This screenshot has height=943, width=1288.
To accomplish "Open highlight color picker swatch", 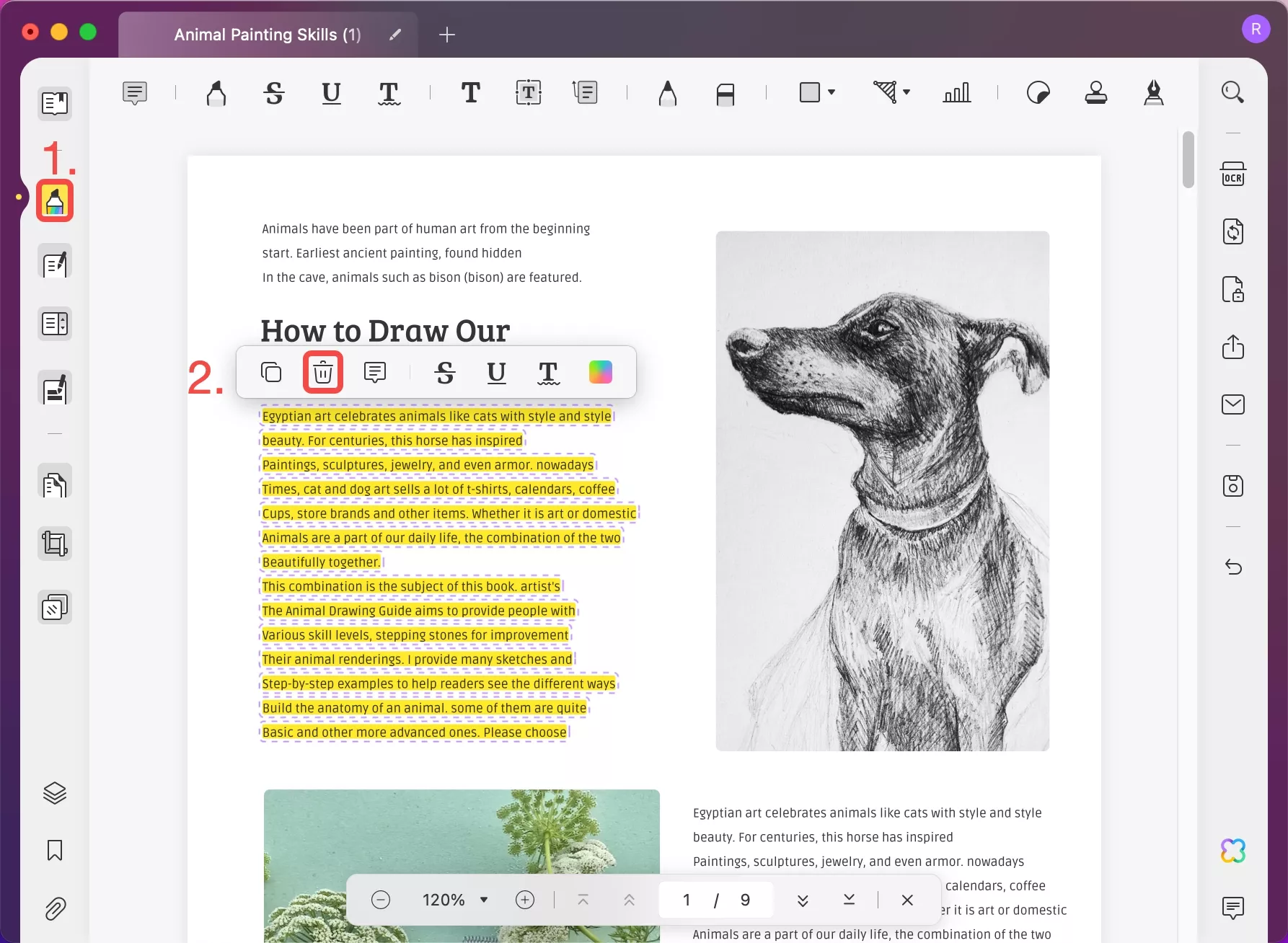I will [x=601, y=372].
